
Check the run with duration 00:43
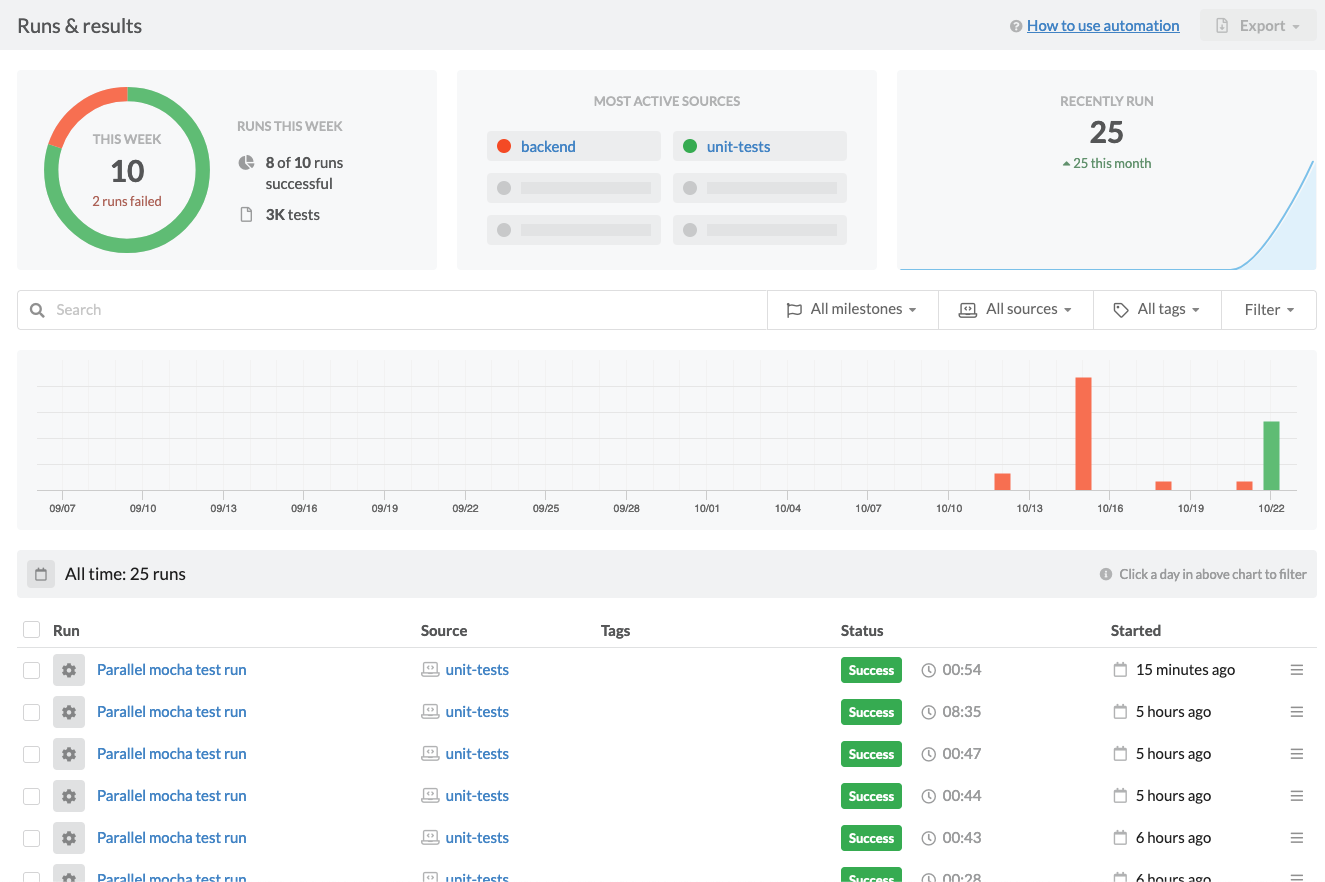pos(31,838)
